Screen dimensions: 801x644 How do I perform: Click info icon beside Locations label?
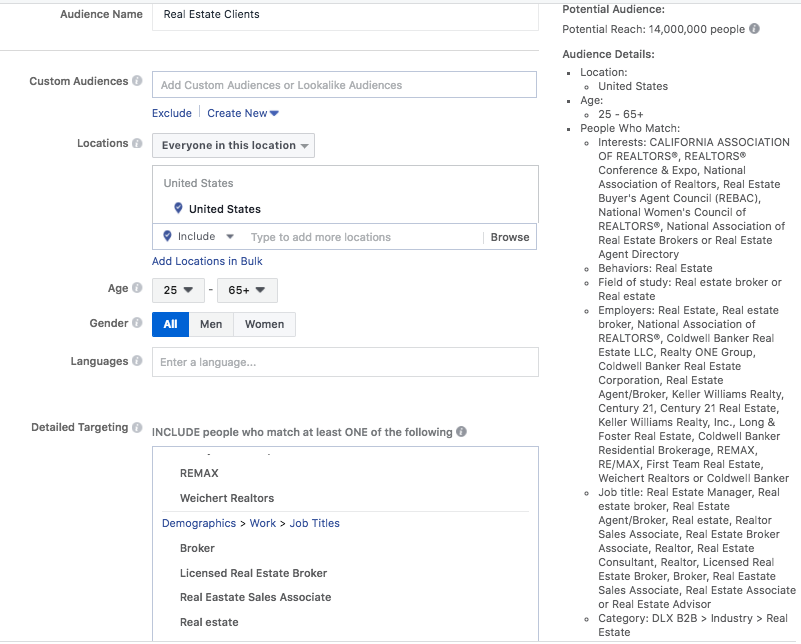137,143
